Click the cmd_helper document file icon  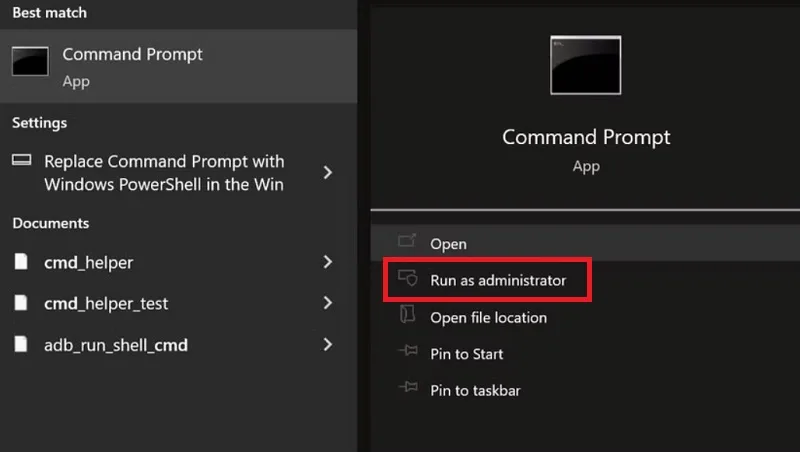coord(21,261)
